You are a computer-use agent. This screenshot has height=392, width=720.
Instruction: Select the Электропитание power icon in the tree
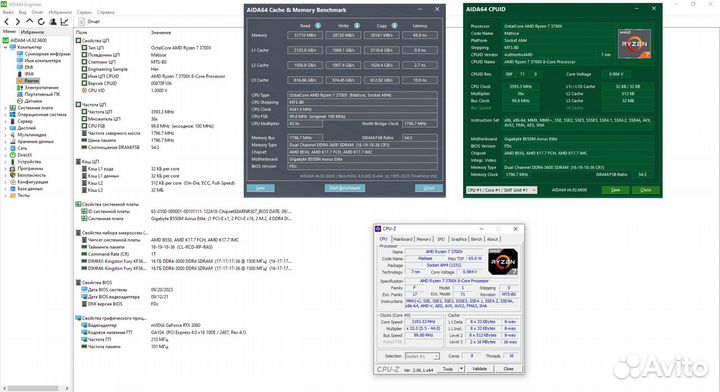(20, 87)
